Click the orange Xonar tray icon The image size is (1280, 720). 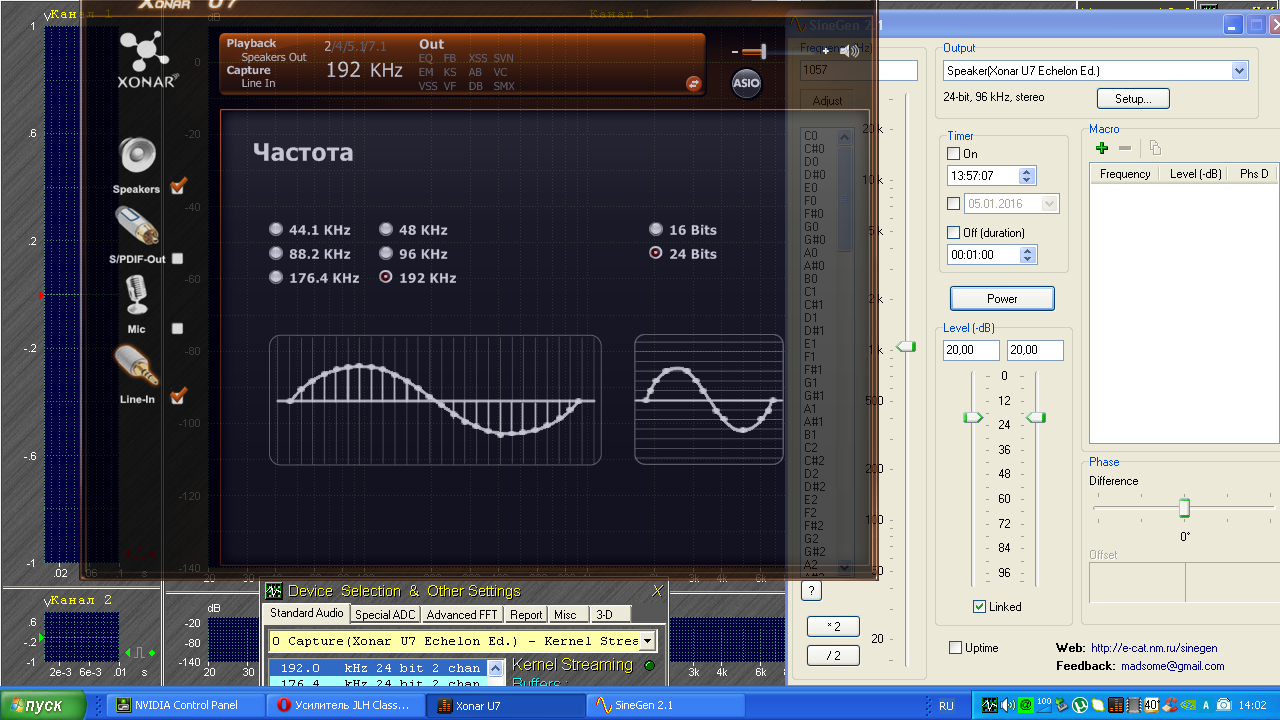tap(1116, 705)
